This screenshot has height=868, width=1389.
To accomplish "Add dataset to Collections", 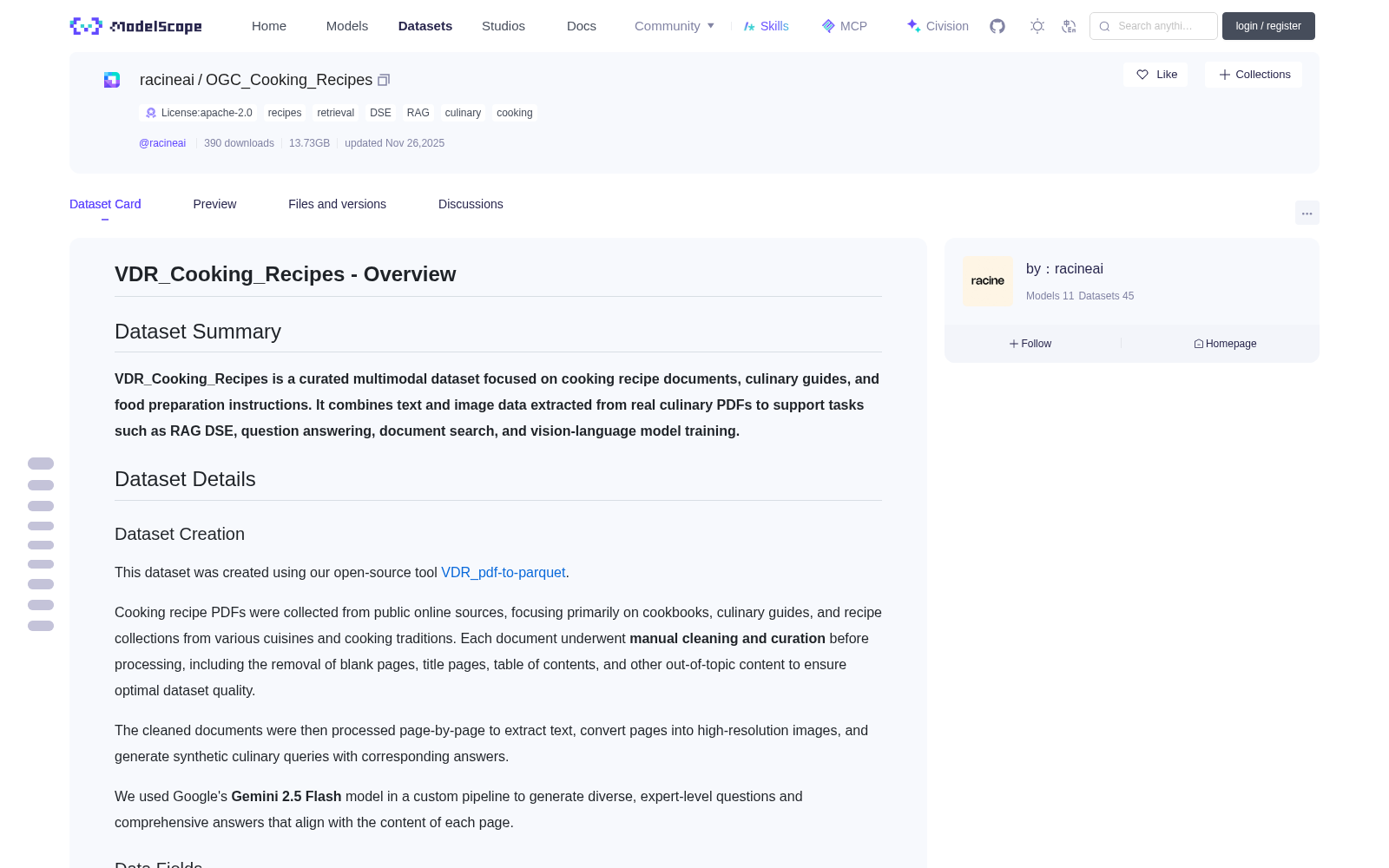I will pos(1254,75).
